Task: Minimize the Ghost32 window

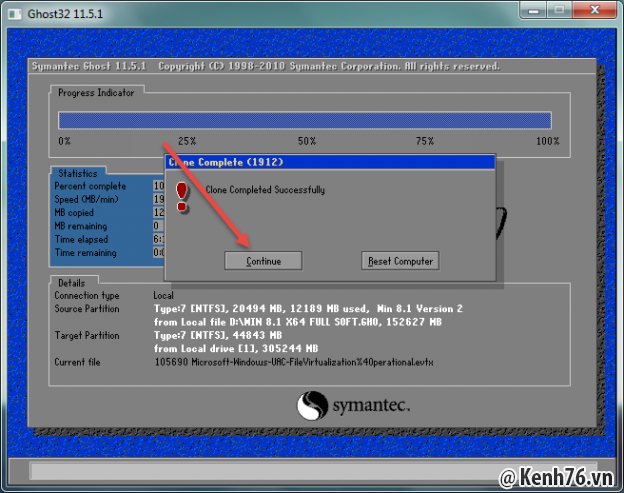Action: [533, 10]
